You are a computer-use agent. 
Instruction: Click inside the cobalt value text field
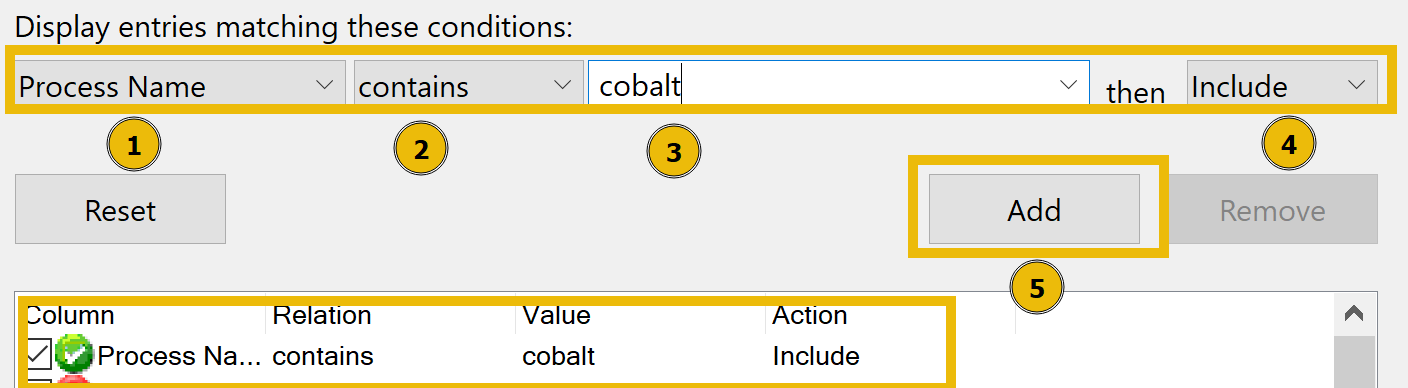pyautogui.click(x=819, y=86)
